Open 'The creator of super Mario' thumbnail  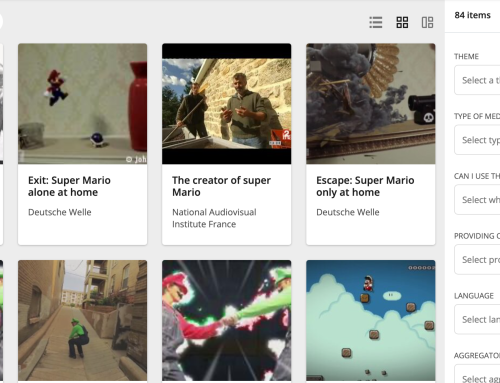(227, 104)
